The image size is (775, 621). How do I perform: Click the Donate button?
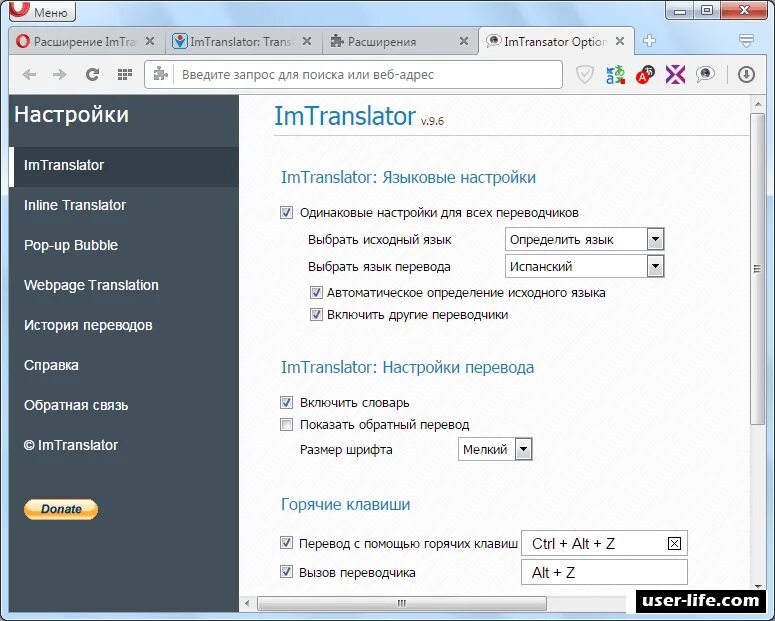coord(61,509)
